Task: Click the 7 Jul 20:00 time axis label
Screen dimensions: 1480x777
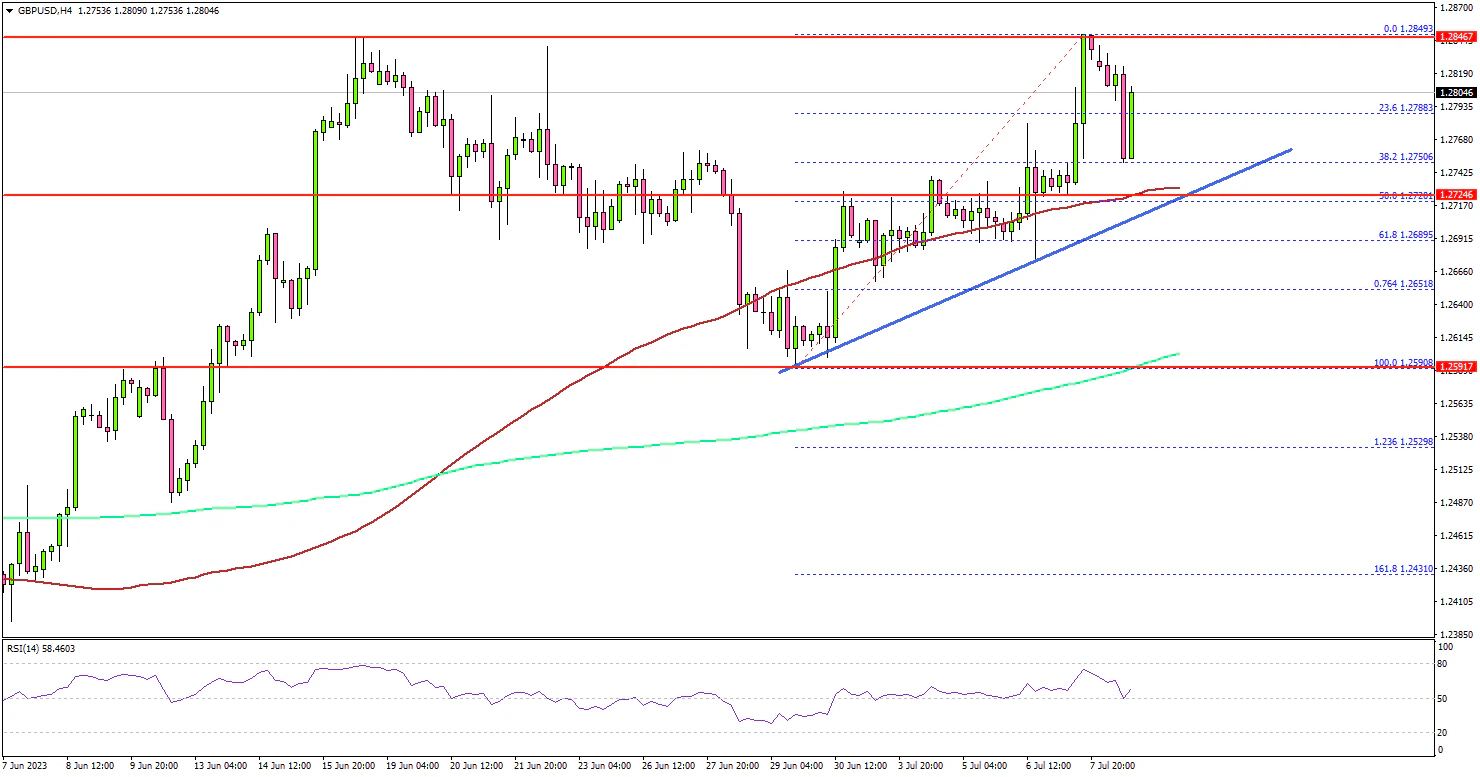Action: click(1111, 765)
